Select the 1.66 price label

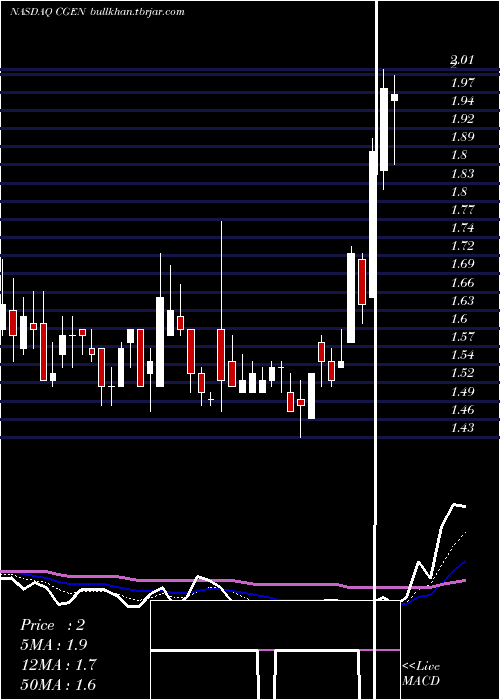pyautogui.click(x=462, y=283)
